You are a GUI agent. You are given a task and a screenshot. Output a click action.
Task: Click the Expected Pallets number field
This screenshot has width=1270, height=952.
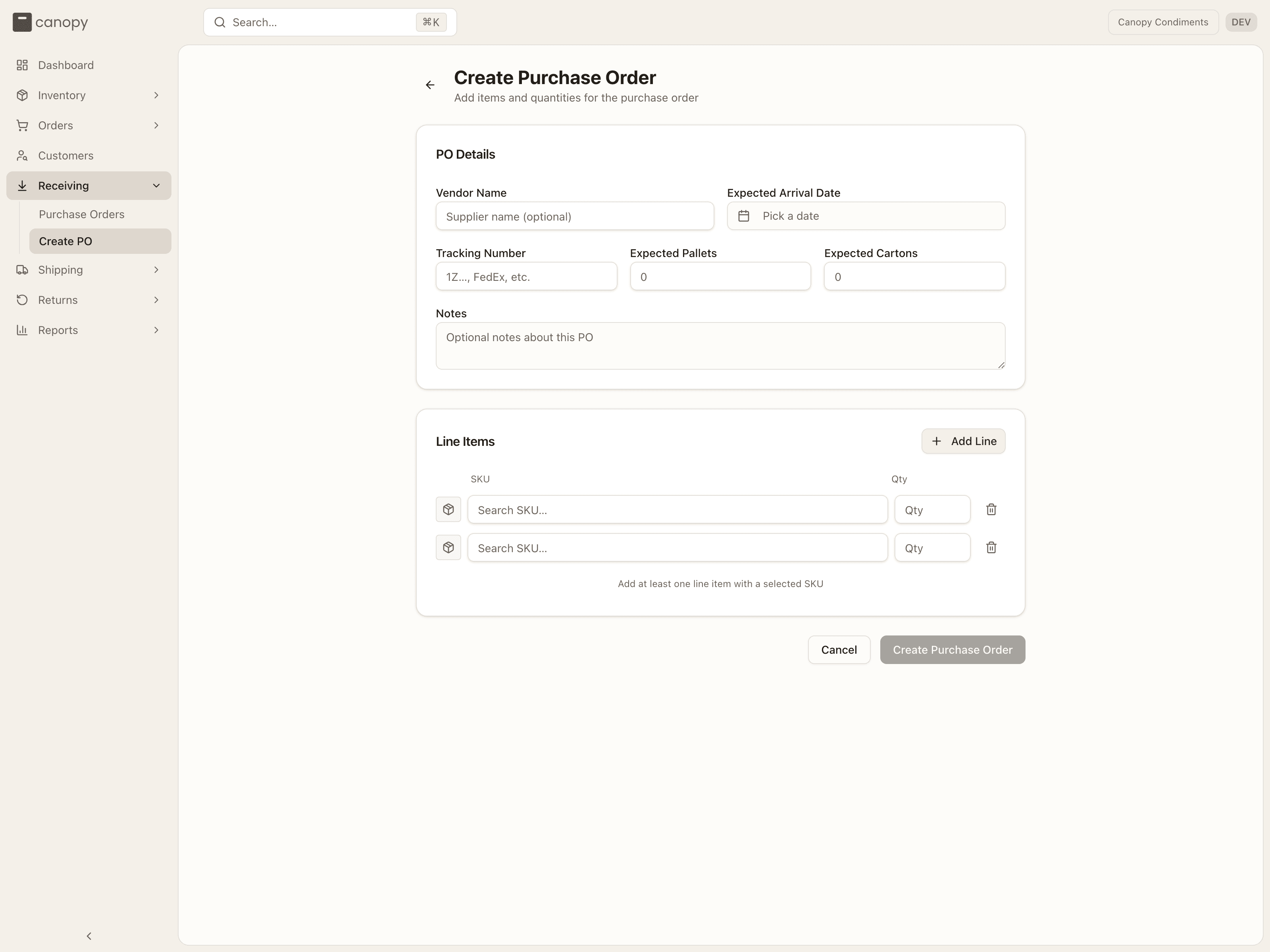point(720,276)
